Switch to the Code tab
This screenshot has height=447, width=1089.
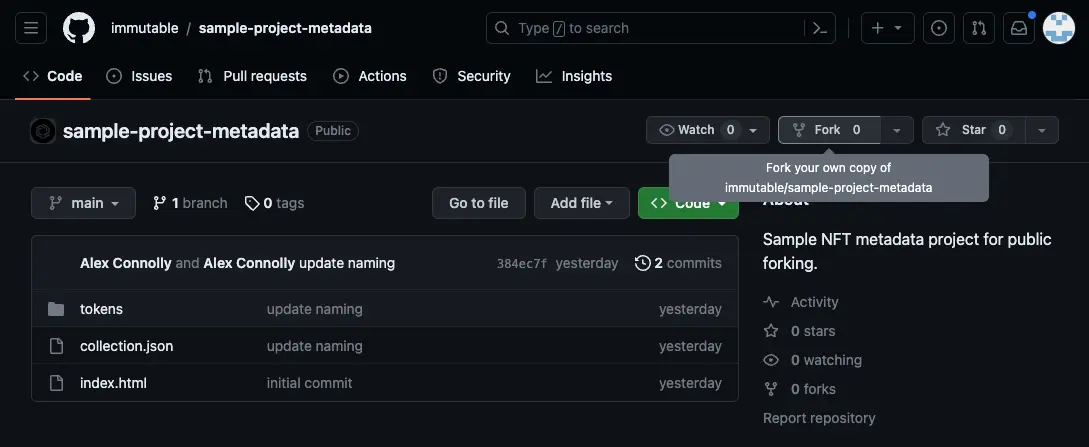(x=53, y=76)
